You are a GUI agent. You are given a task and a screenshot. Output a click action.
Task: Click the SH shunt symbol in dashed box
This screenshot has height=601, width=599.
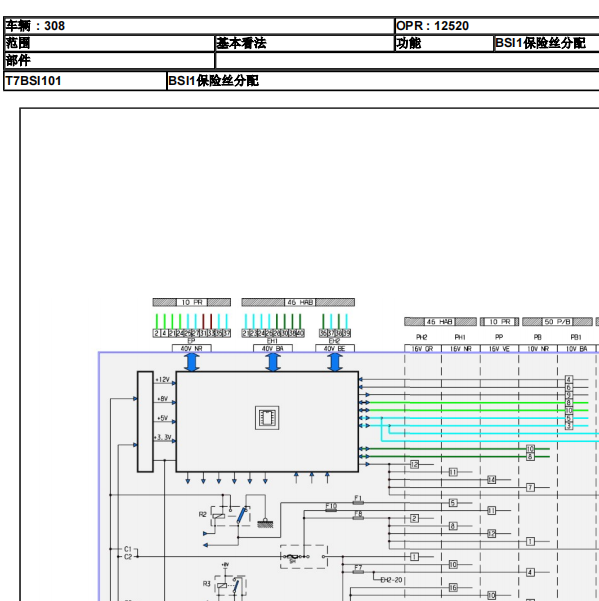pyautogui.click(x=304, y=557)
